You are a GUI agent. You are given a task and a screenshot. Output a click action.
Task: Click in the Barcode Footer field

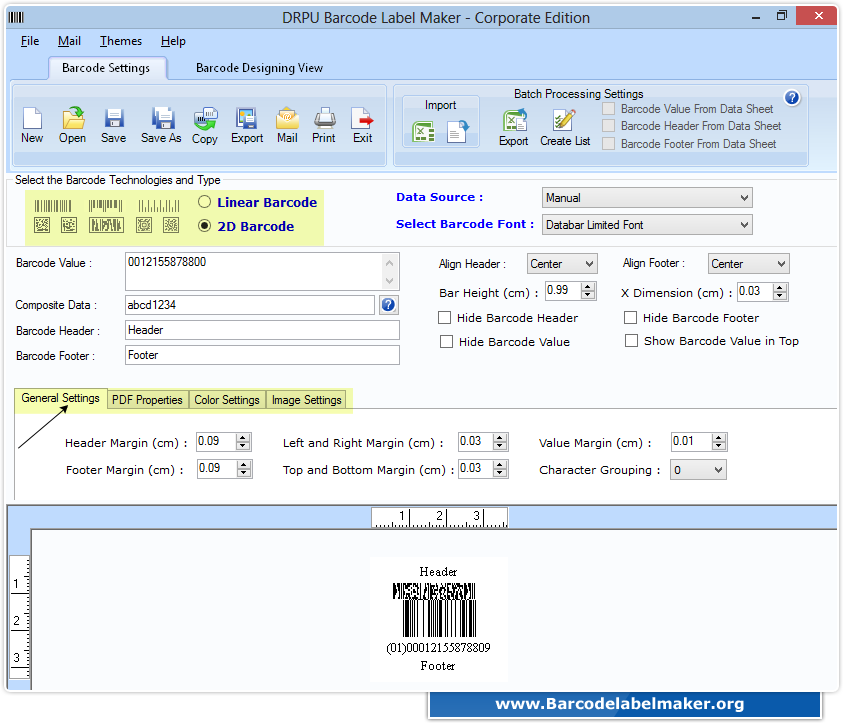click(x=262, y=355)
